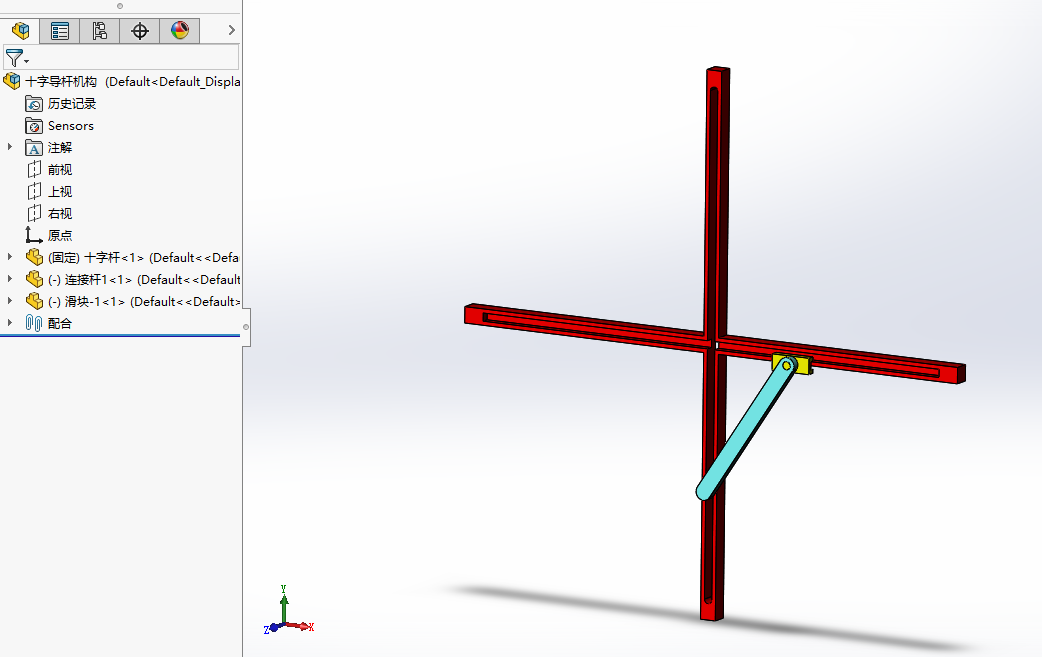The height and width of the screenshot is (657, 1042).
Task: Select the 十字导杆机构 top-level assembly
Action: point(133,82)
